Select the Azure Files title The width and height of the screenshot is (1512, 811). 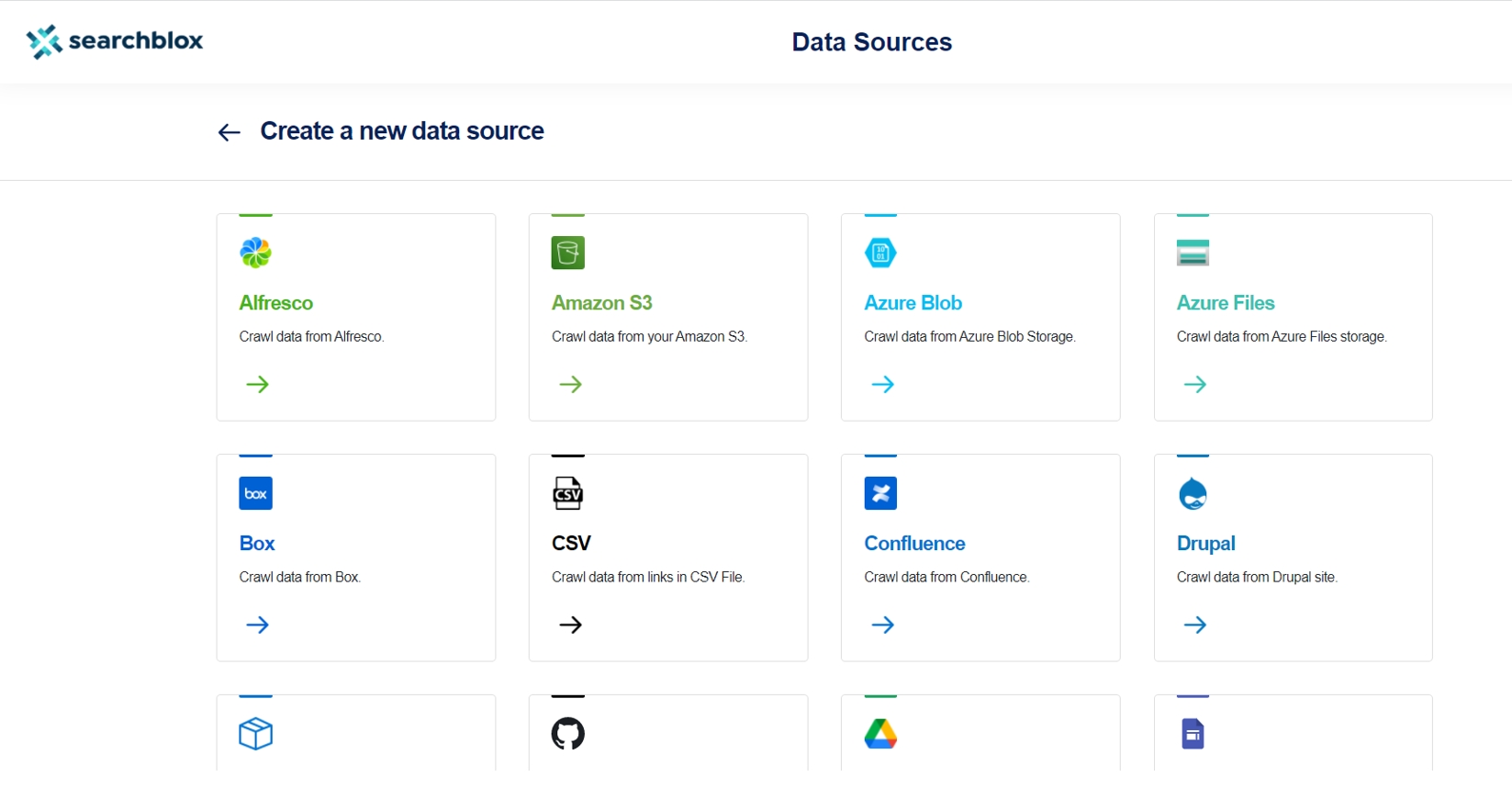pos(1226,303)
